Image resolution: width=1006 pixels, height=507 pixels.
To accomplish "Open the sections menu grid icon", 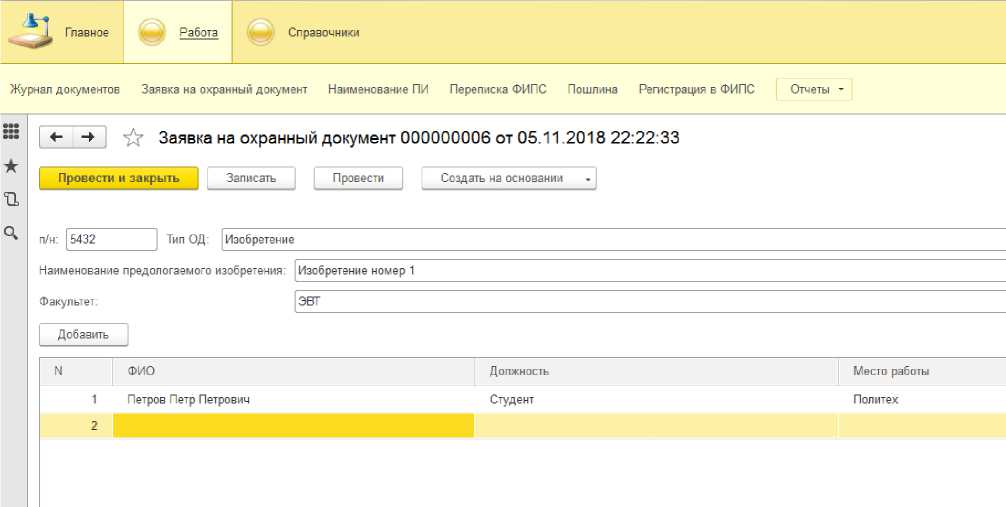I will coord(11,131).
